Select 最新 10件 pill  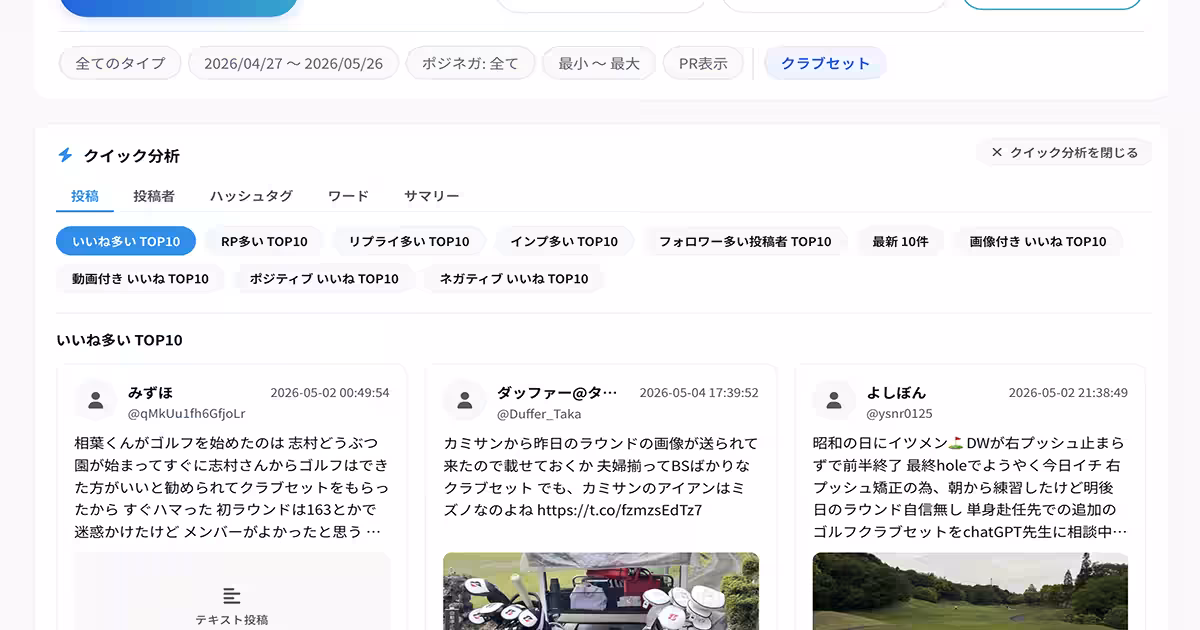point(900,241)
